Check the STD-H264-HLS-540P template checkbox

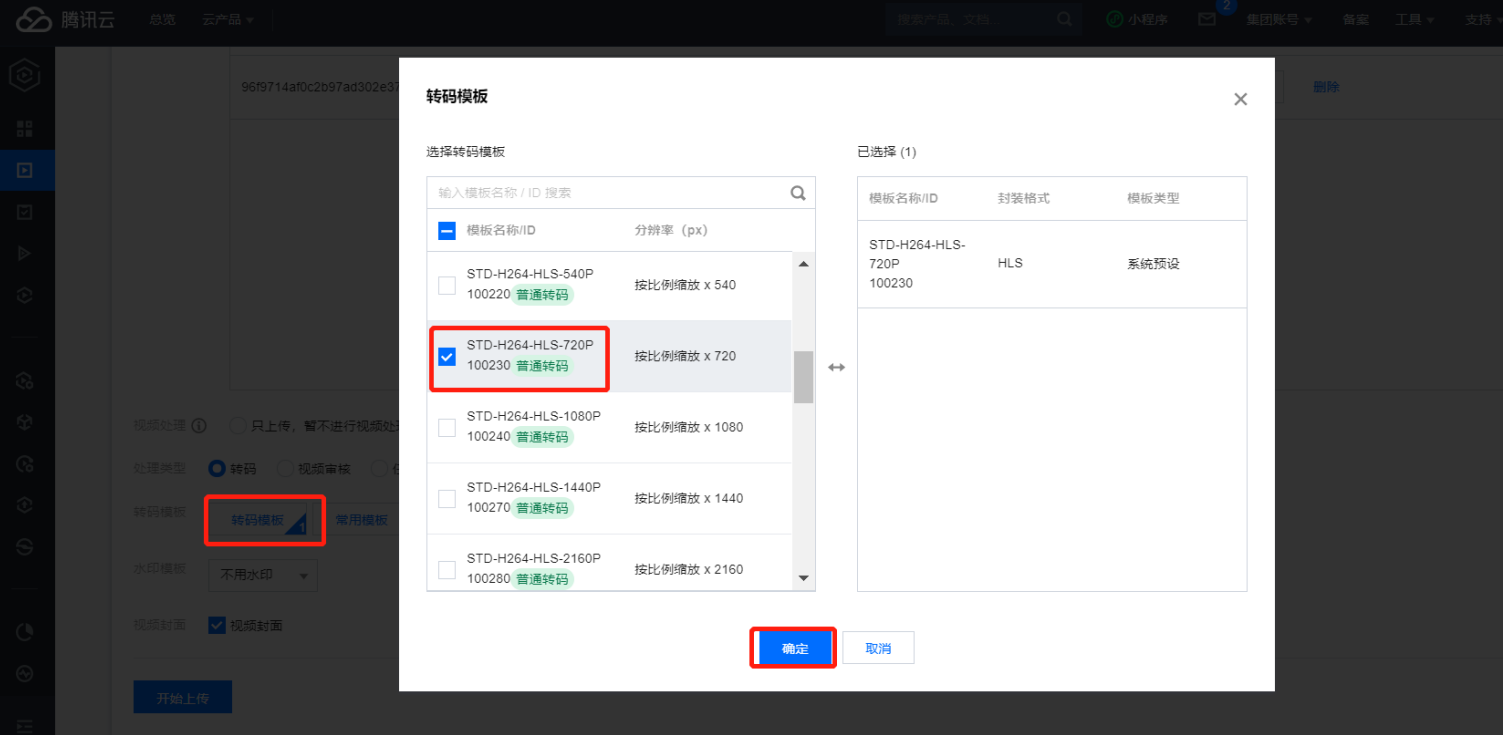click(447, 285)
